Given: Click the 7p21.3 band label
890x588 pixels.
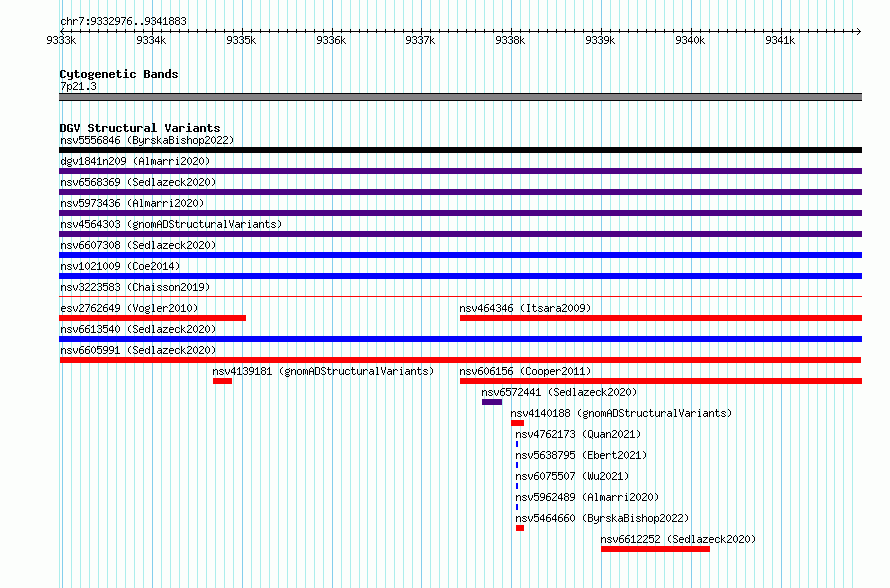Looking at the screenshot, I should (x=78, y=86).
